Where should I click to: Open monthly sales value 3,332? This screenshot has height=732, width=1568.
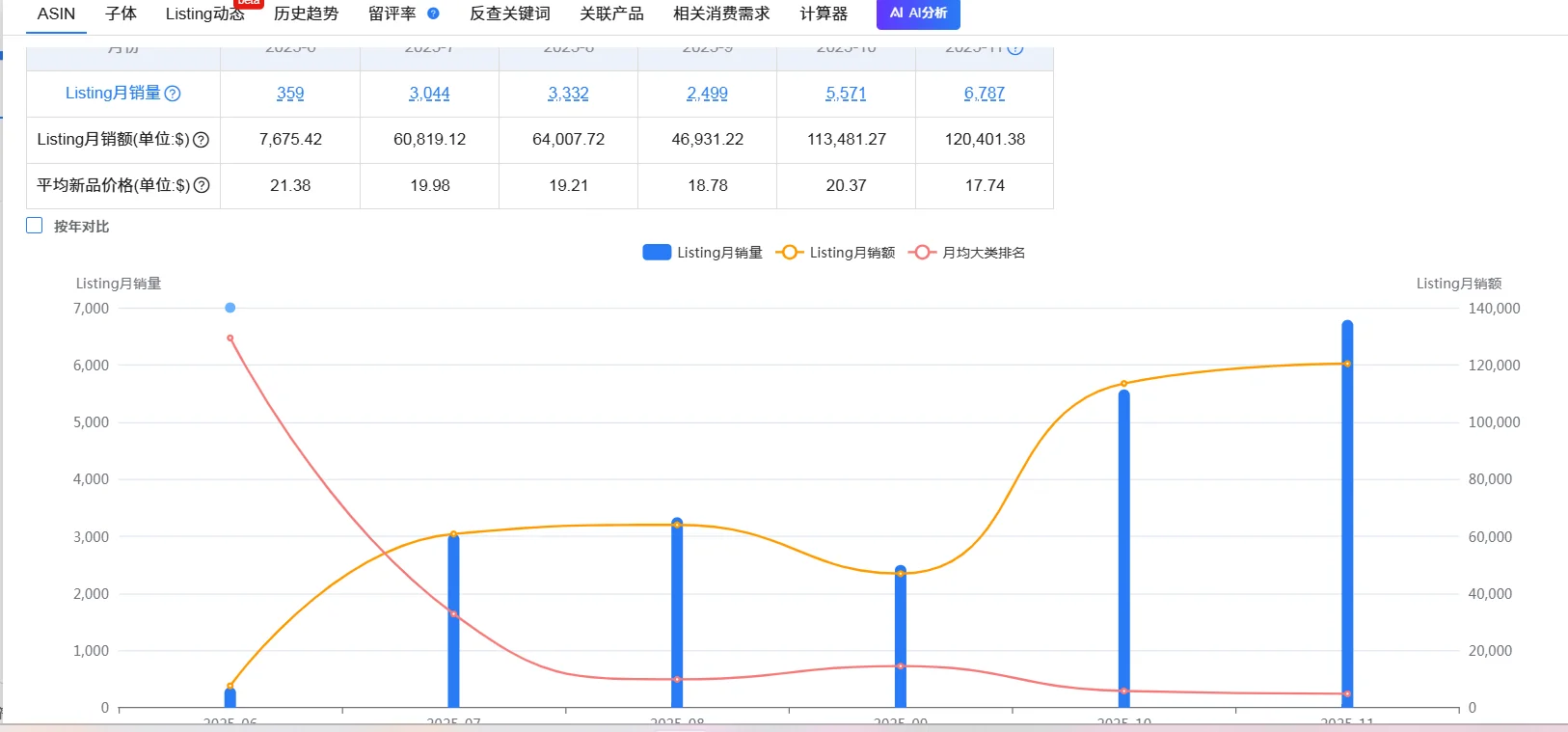568,94
